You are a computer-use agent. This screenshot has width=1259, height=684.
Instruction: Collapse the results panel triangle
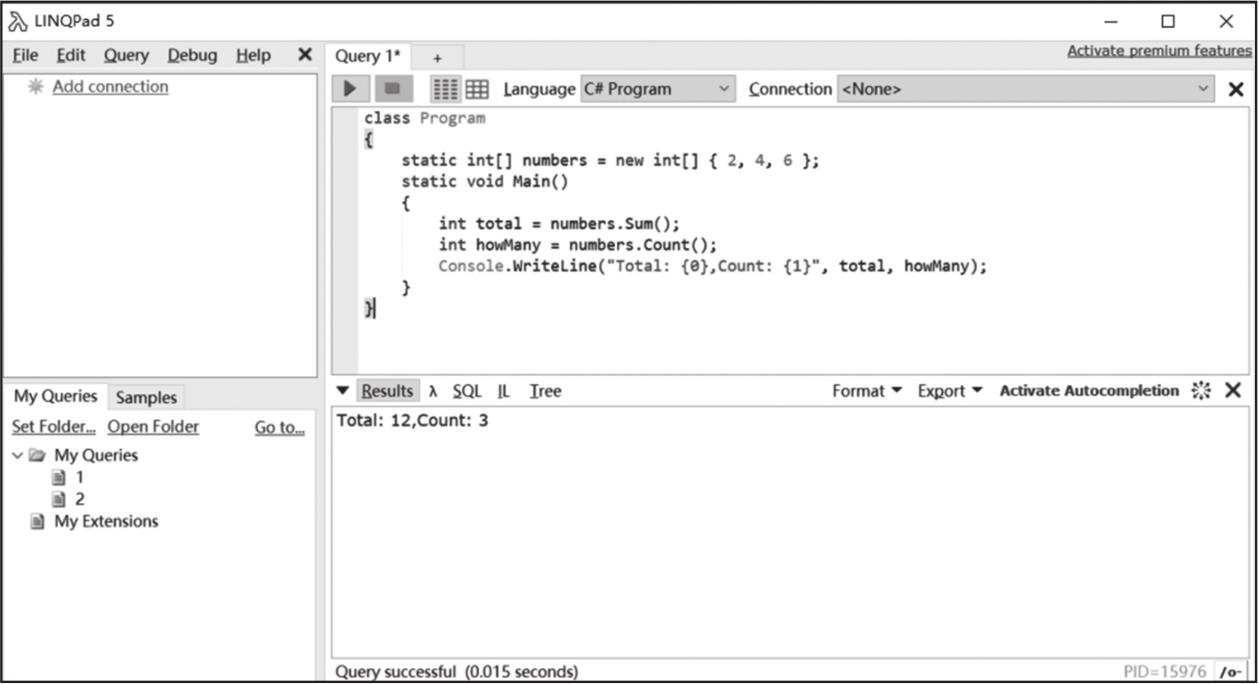coord(343,391)
